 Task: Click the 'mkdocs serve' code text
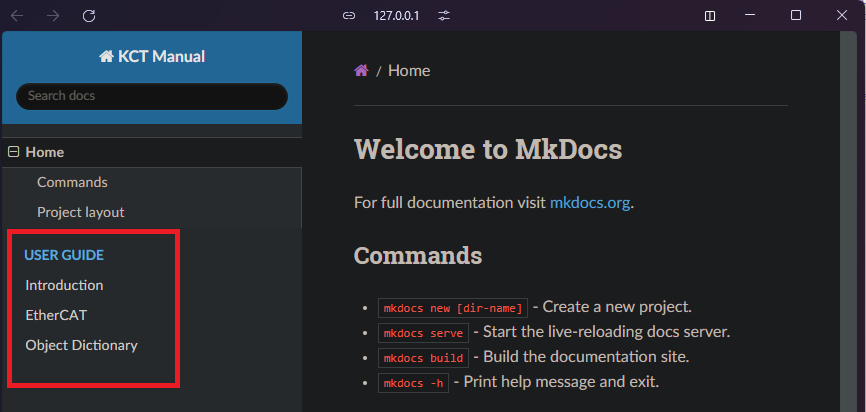tap(424, 333)
